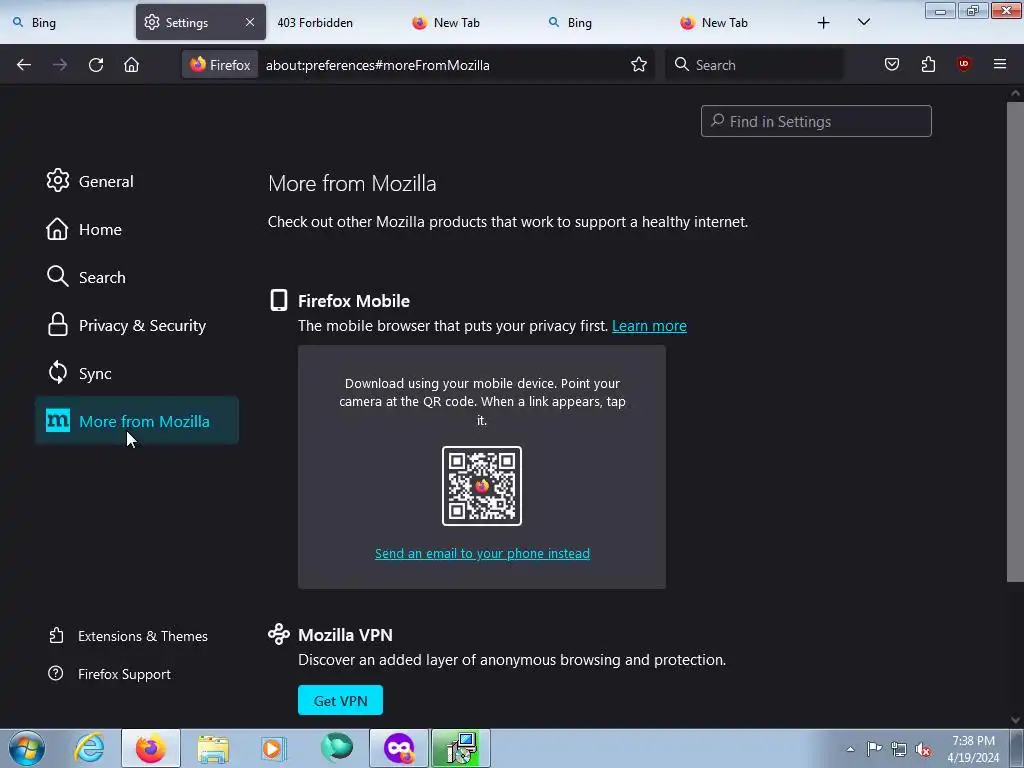
Task: Reload the current page
Action: point(96,65)
